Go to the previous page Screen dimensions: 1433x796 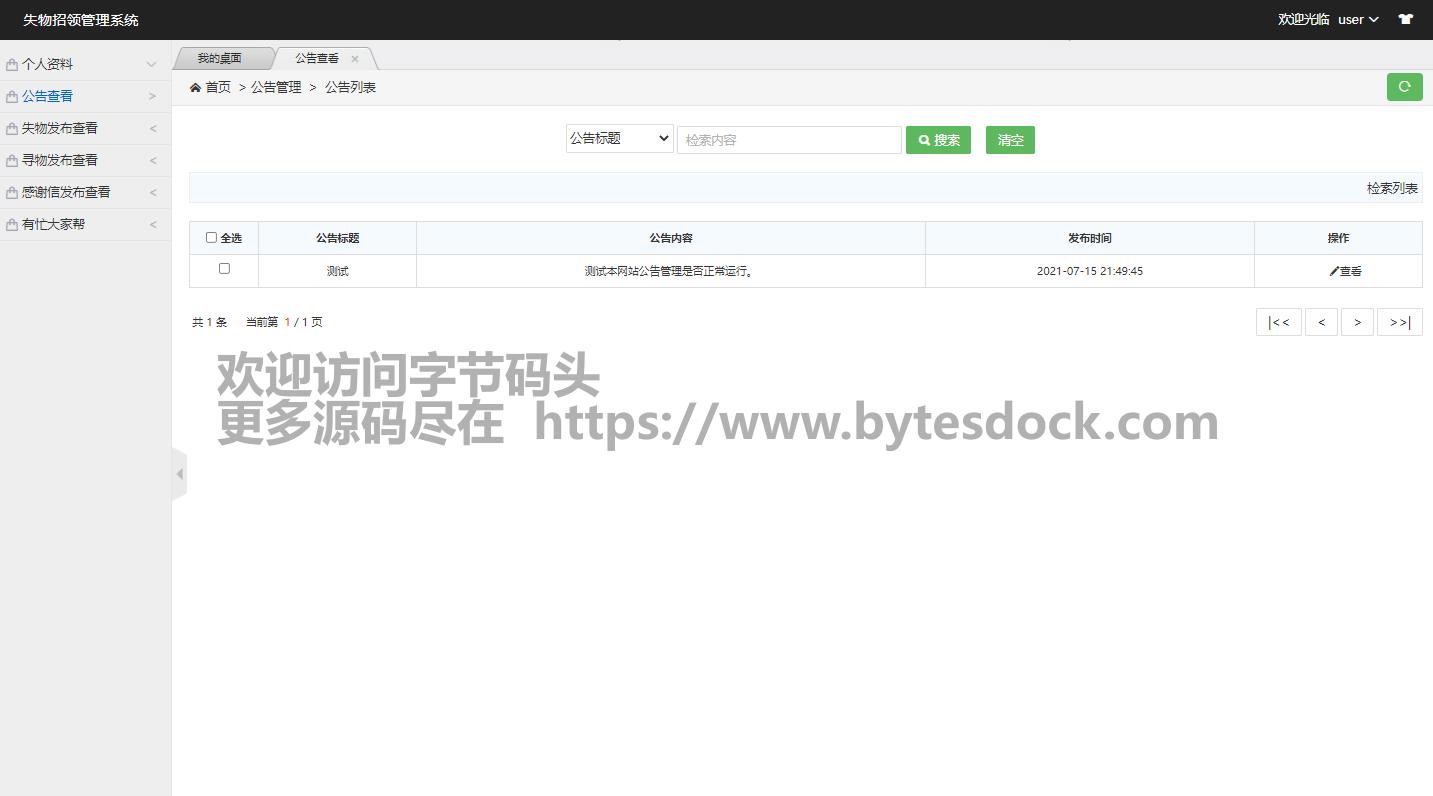pyautogui.click(x=1321, y=322)
